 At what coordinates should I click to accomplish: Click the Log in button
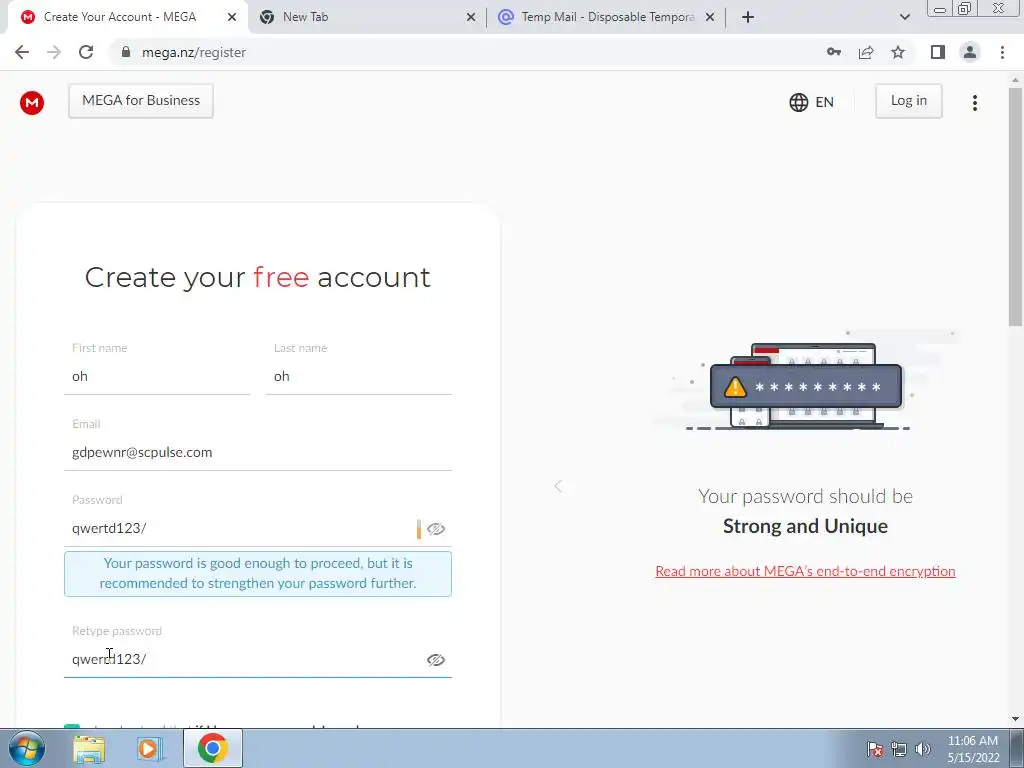908,101
